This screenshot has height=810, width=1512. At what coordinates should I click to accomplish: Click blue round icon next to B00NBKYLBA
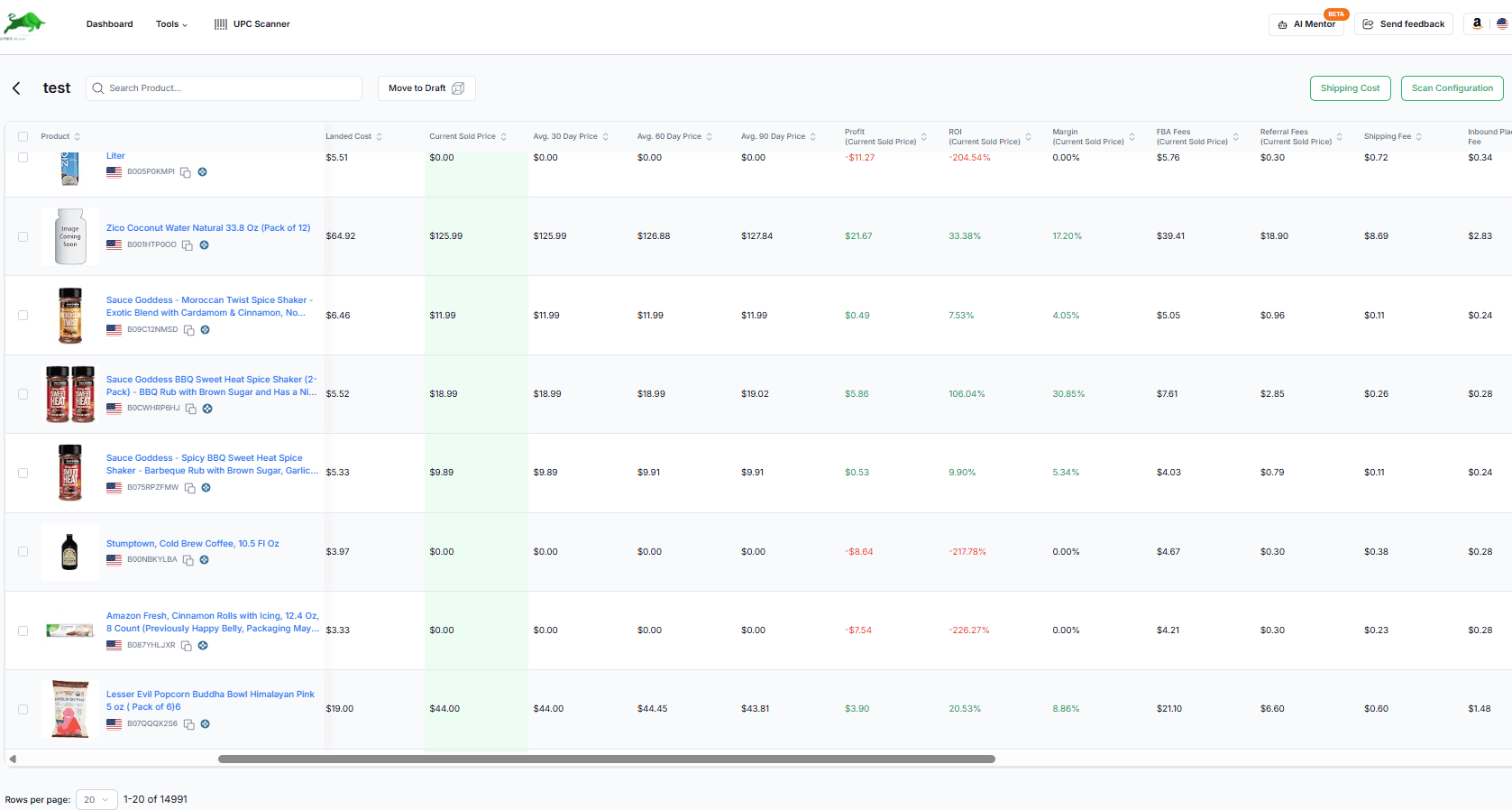pos(205,560)
